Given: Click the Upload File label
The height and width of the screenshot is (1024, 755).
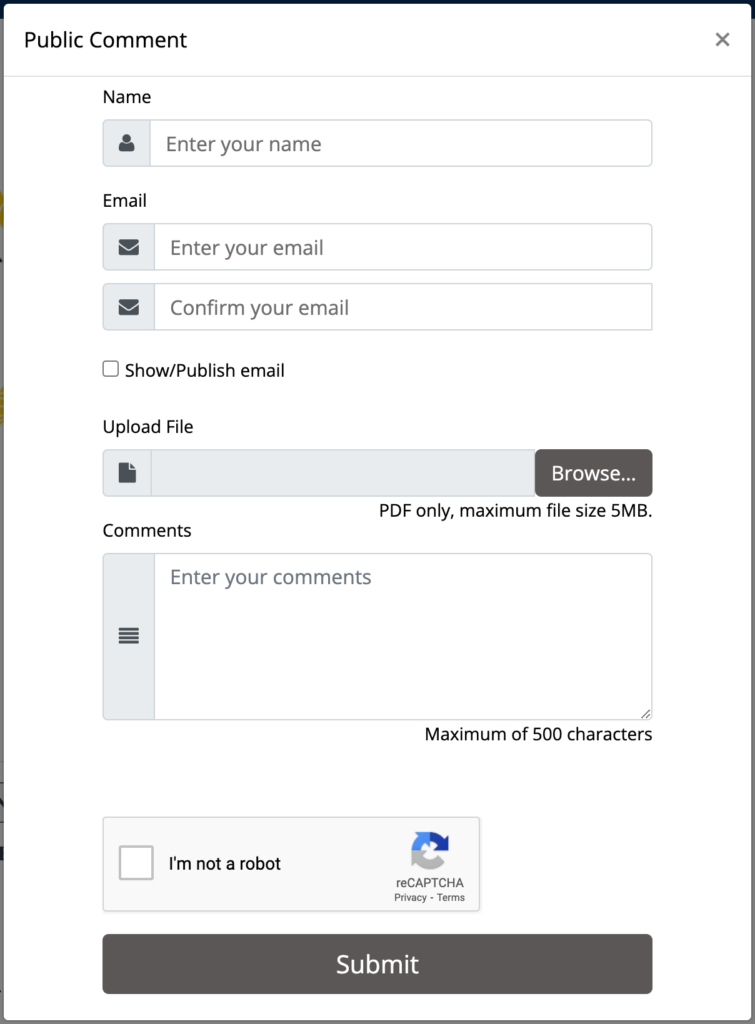Looking at the screenshot, I should coord(148,426).
